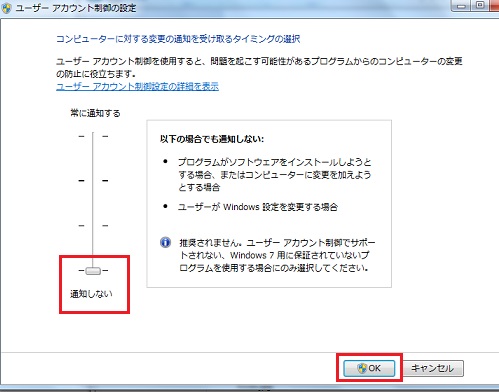Click the OK button with shield
This screenshot has height=392, width=499.
(x=369, y=368)
